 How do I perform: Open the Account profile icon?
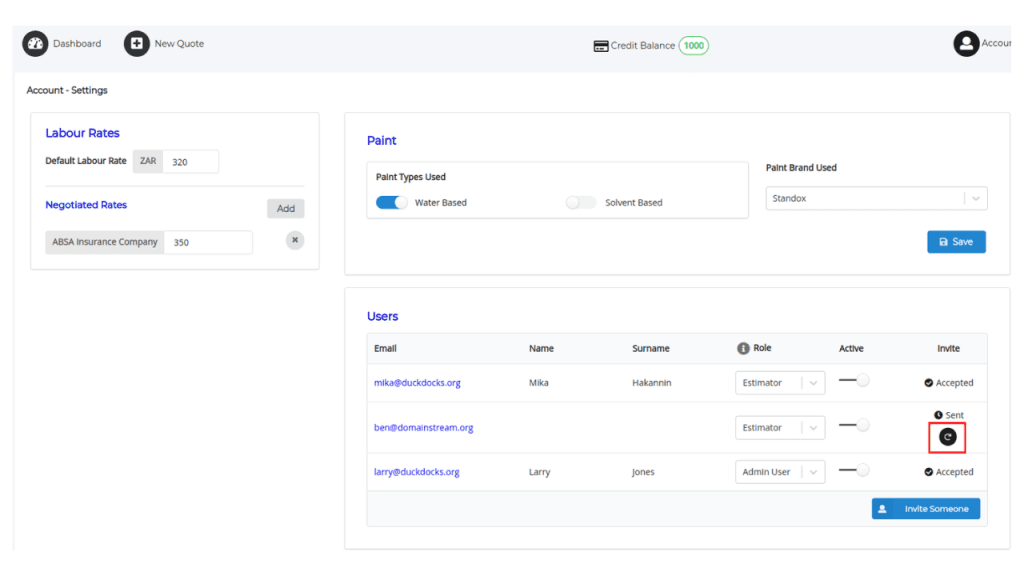(965, 44)
